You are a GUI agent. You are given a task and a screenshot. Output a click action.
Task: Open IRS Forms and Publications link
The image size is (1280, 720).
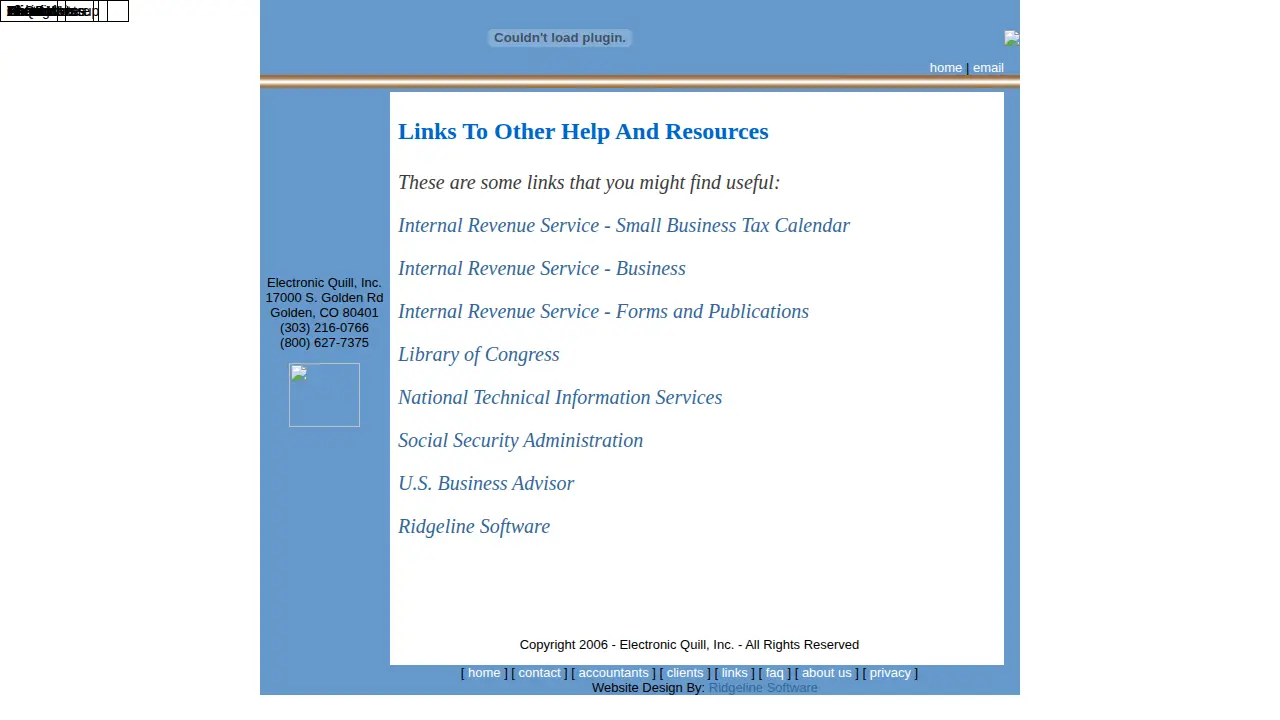pyautogui.click(x=603, y=312)
